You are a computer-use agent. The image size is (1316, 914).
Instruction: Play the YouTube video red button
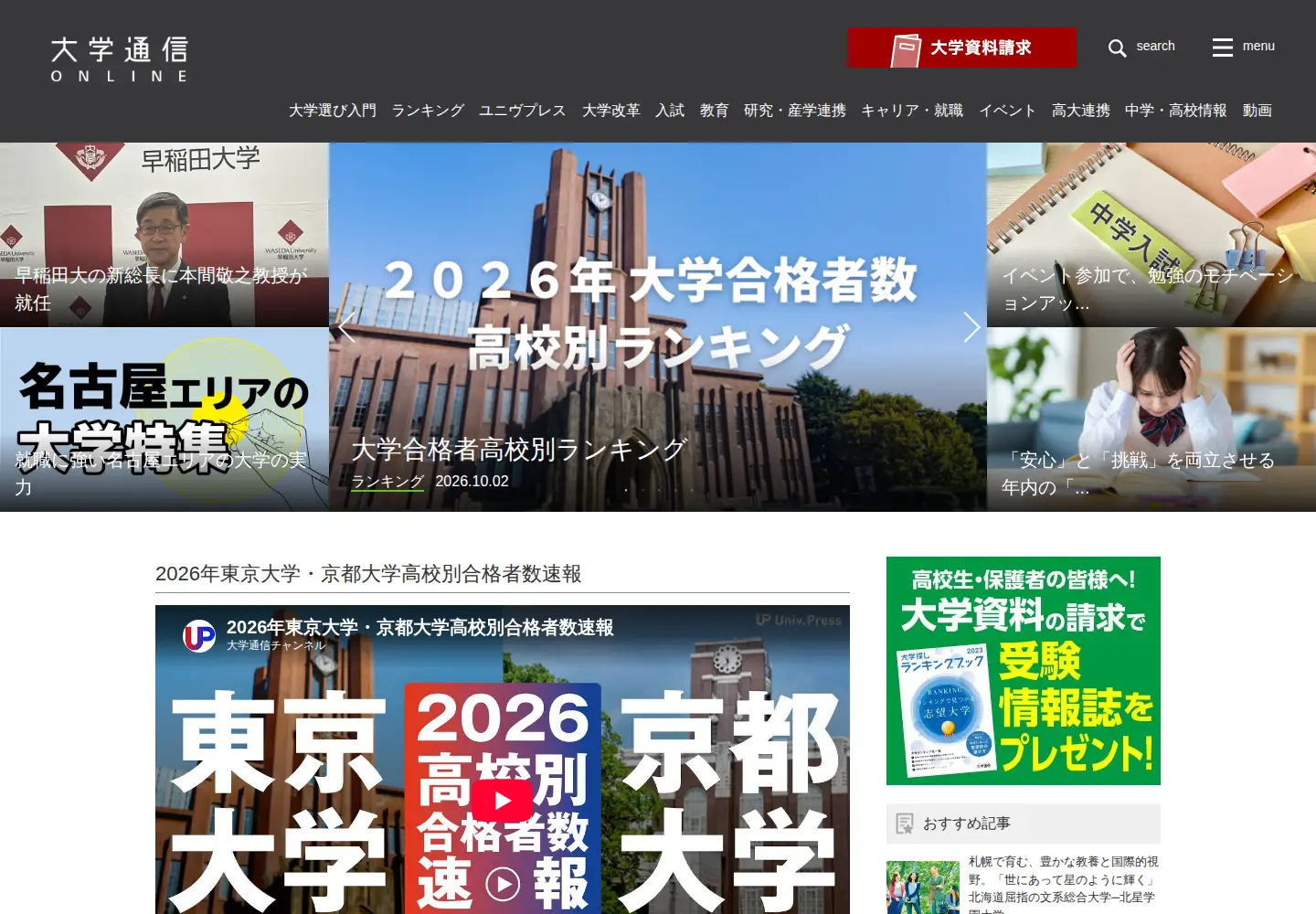[502, 802]
